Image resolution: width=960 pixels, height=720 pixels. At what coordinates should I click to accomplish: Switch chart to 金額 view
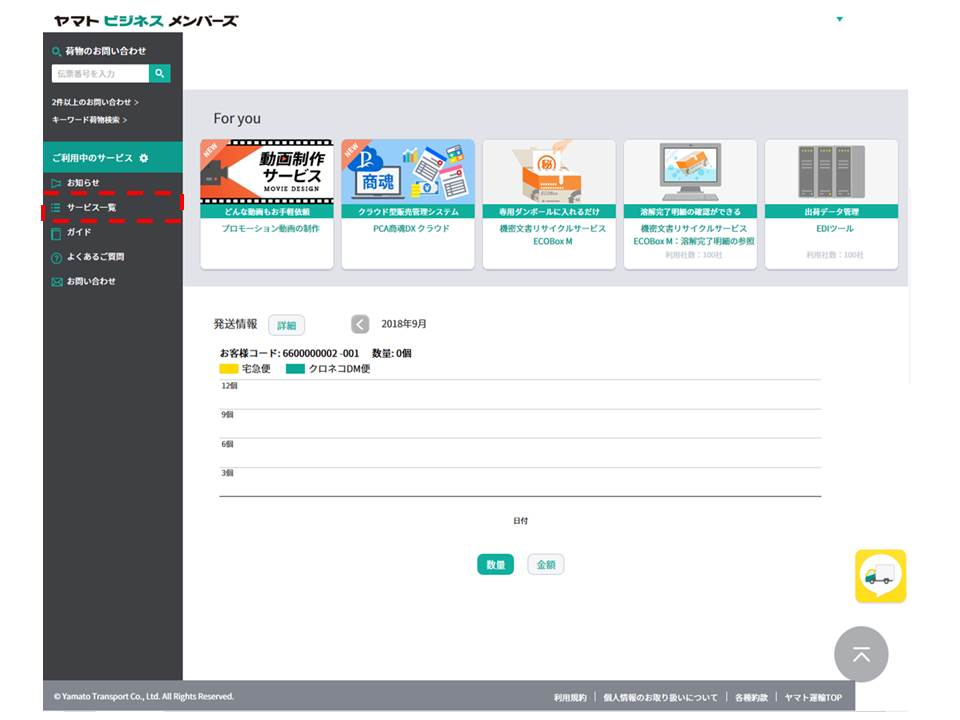(x=546, y=565)
